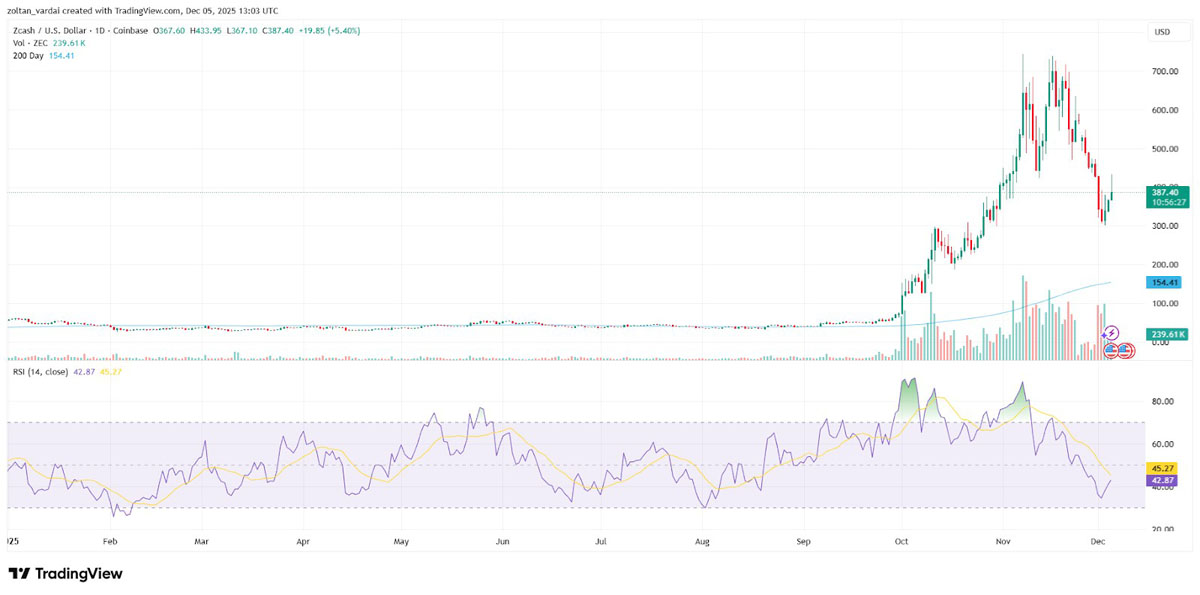Click the Dec label on time axis
This screenshot has height=595, width=1200.
(1098, 541)
